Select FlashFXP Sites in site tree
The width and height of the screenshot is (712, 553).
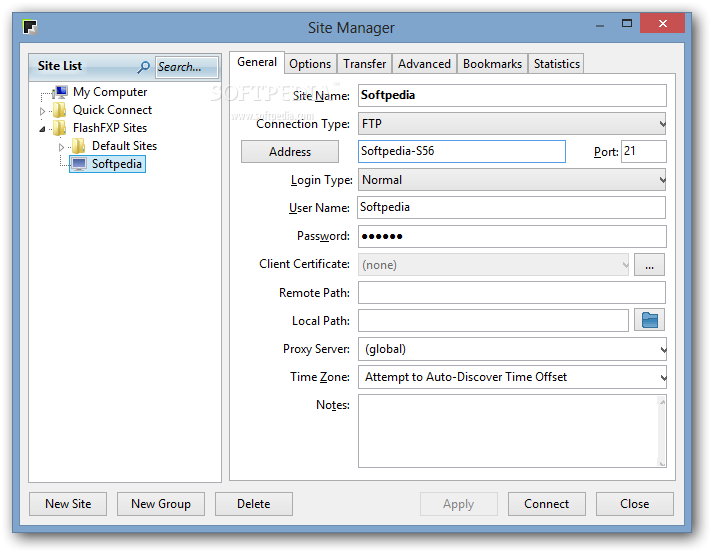(110, 128)
